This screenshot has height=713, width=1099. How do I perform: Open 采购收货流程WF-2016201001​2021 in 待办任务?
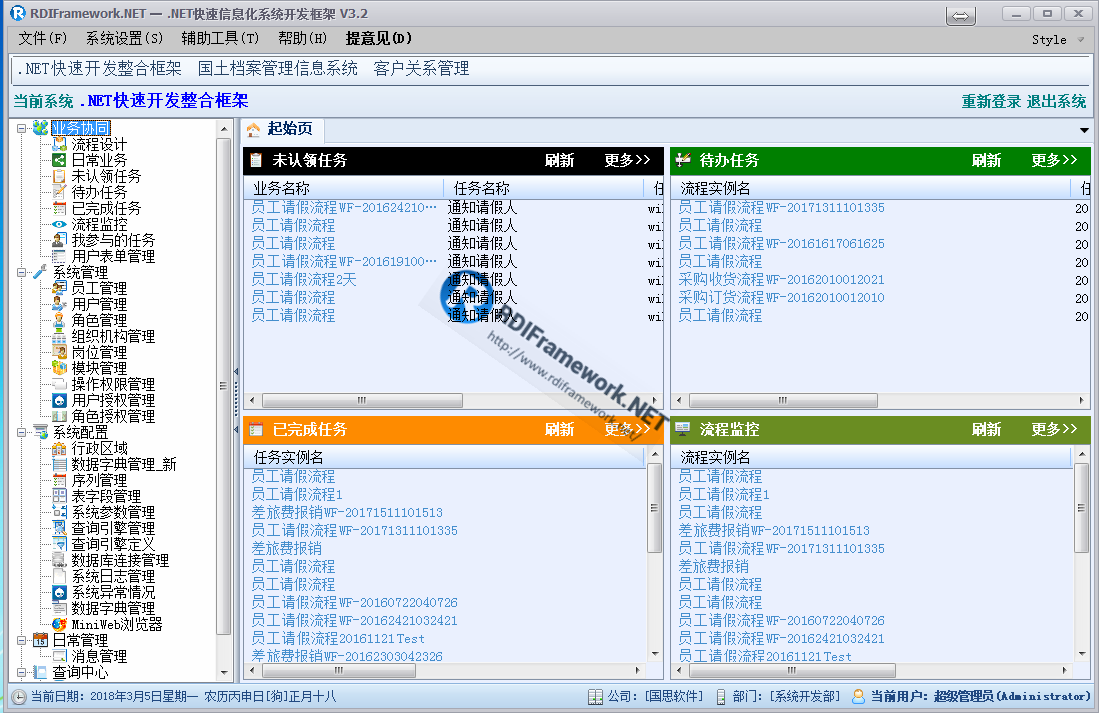781,280
